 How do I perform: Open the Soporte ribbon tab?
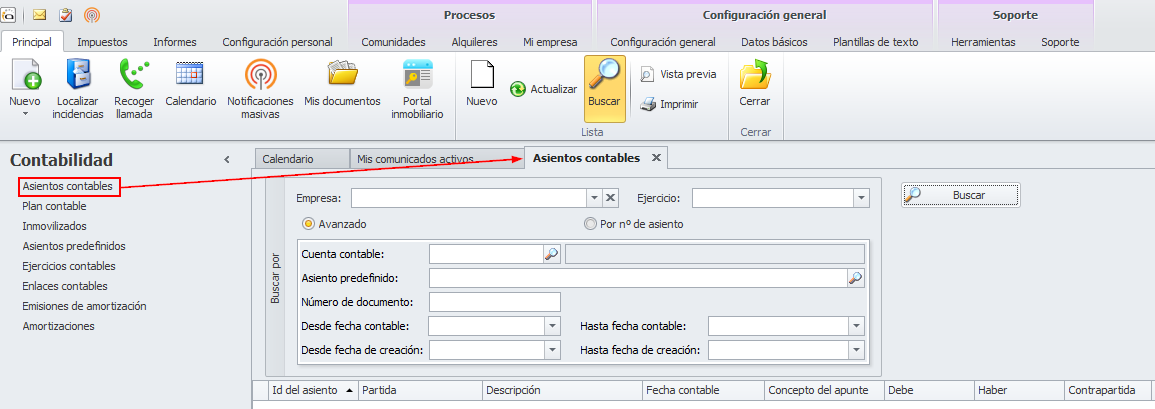[1060, 42]
